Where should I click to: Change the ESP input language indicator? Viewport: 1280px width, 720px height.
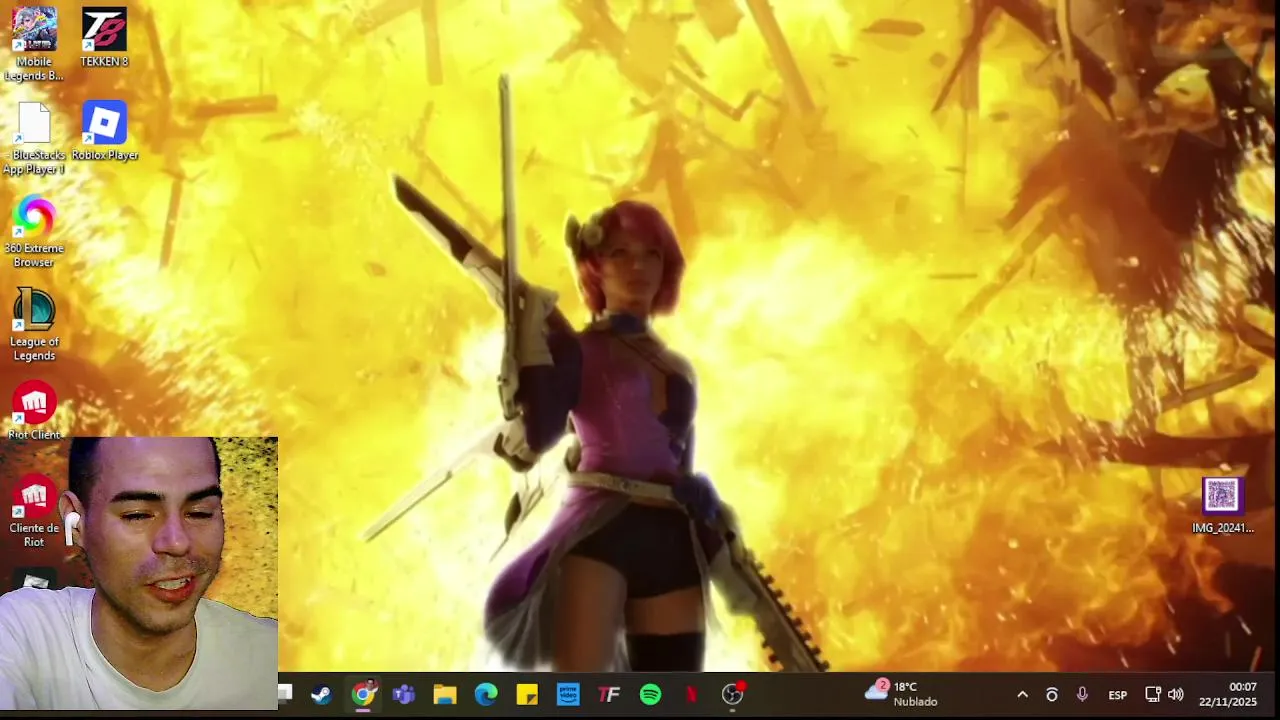coord(1118,695)
